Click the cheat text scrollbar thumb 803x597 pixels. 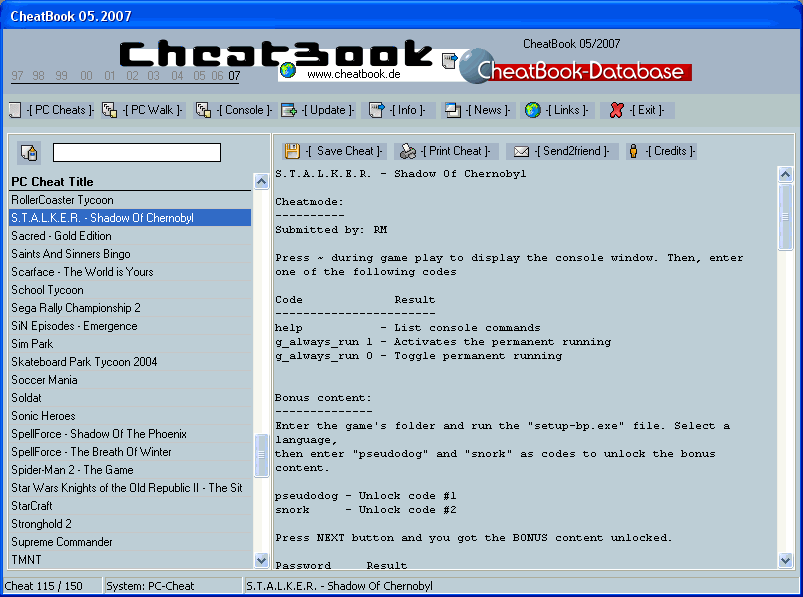click(786, 217)
